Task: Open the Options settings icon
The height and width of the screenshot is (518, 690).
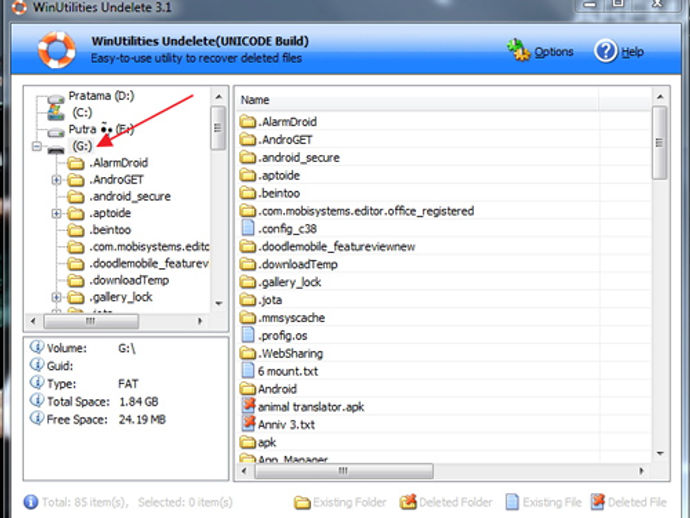Action: pyautogui.click(x=518, y=50)
